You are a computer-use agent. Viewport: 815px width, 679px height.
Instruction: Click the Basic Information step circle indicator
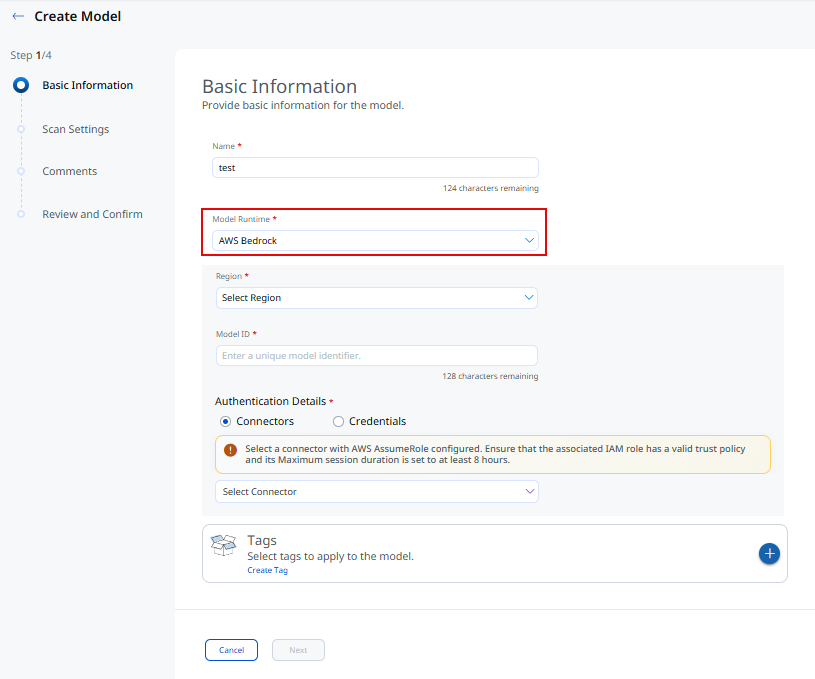tap(21, 85)
